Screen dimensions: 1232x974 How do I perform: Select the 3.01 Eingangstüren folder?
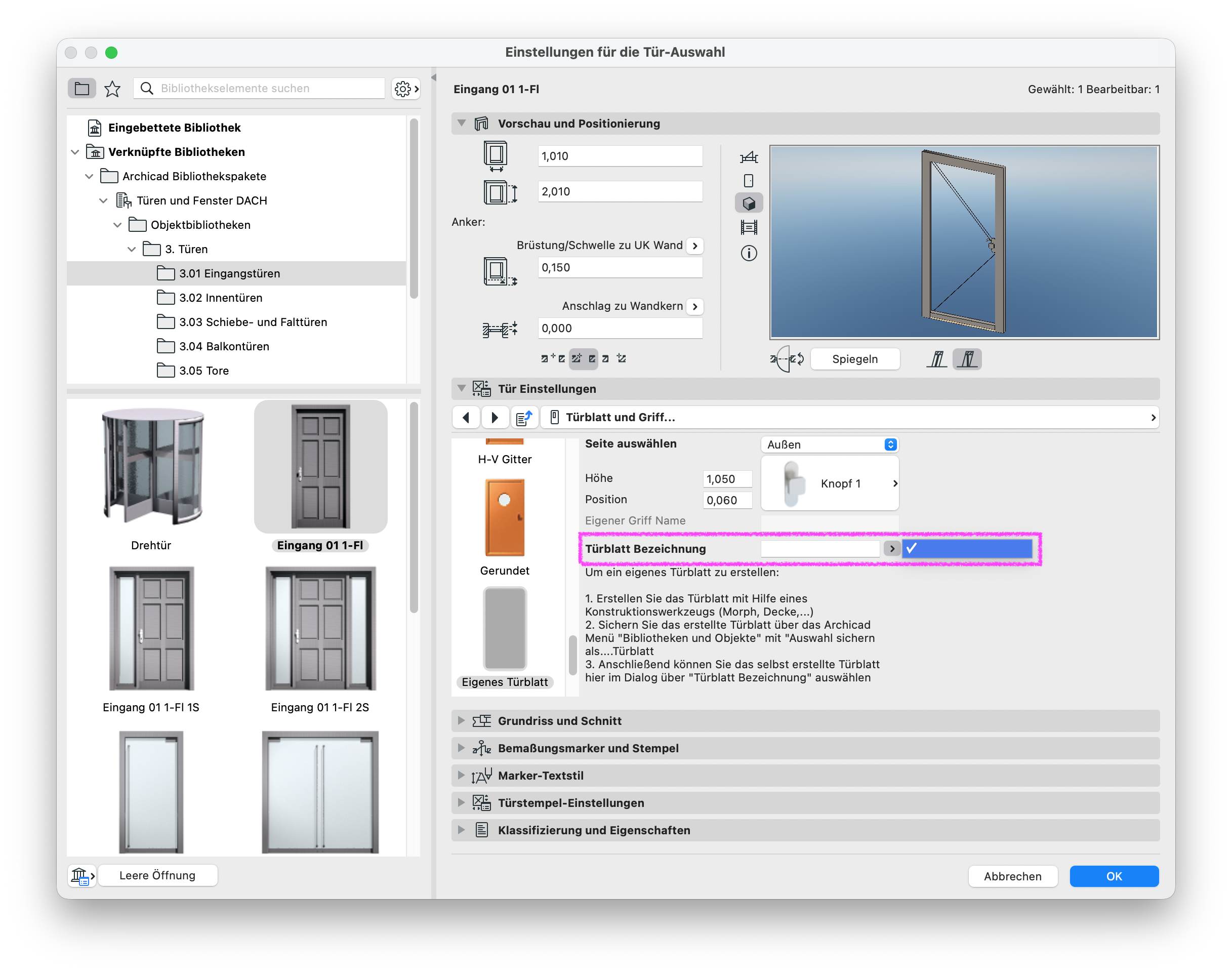click(x=236, y=274)
